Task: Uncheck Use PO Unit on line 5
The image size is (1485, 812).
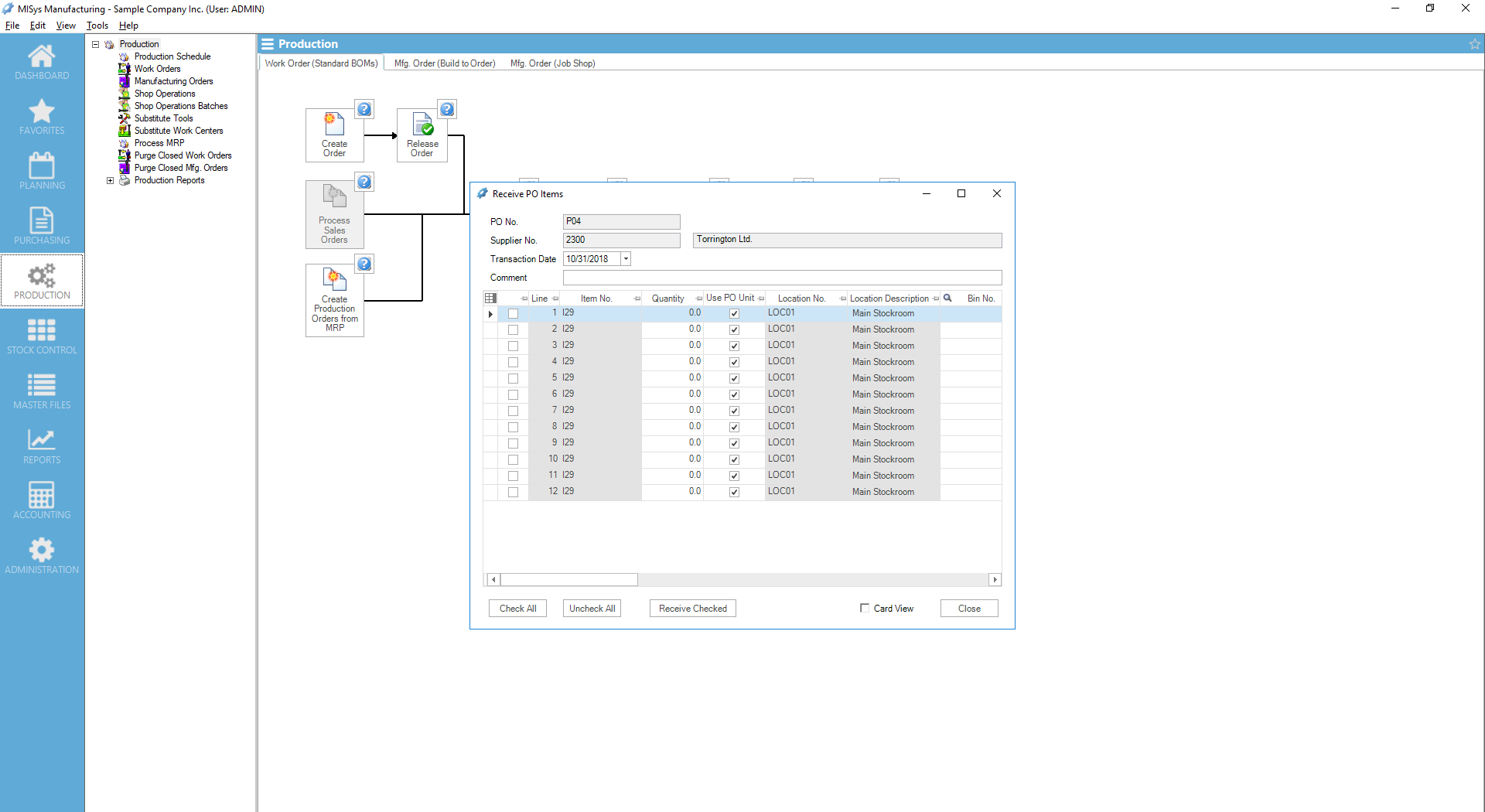Action: [x=734, y=379]
